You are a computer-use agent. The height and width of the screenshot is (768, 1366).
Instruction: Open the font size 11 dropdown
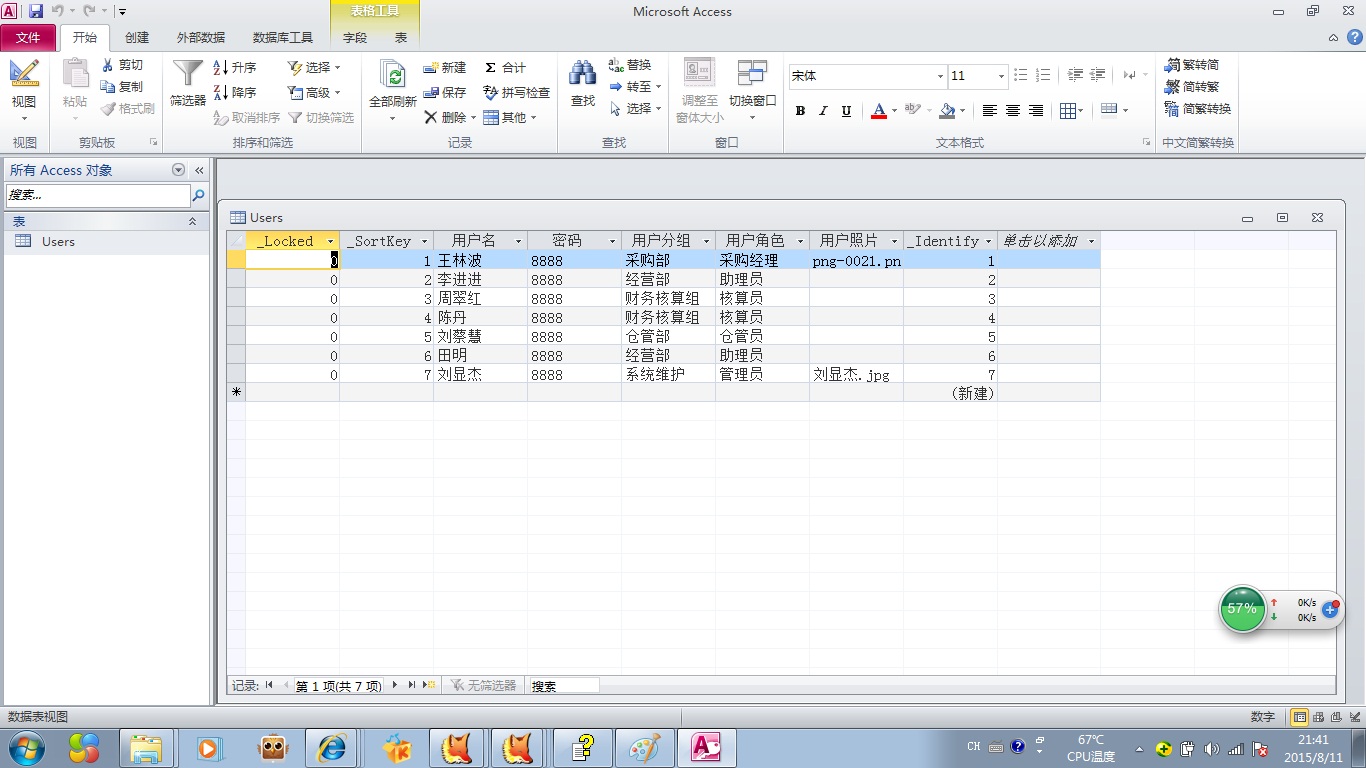[1001, 76]
